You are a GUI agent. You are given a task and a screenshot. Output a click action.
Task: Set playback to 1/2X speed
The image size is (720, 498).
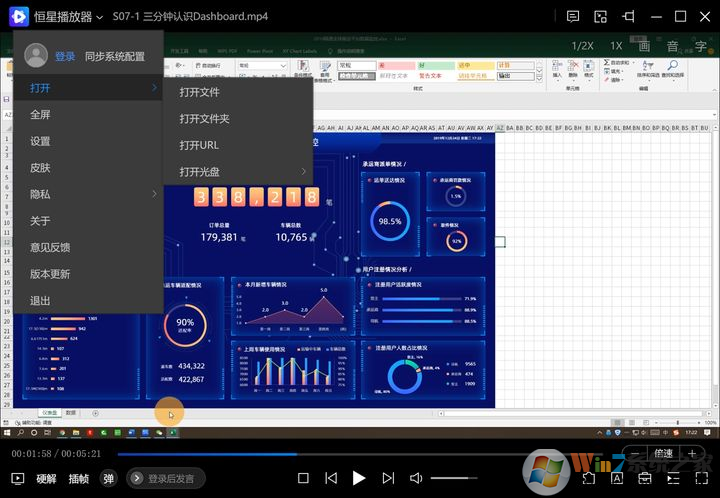(582, 46)
